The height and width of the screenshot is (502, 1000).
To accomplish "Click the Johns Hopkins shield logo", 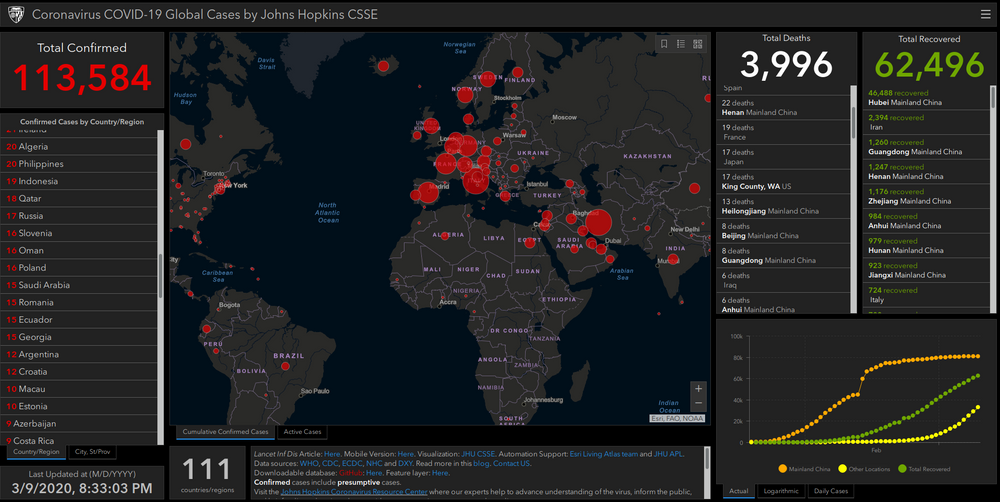I will (x=13, y=15).
